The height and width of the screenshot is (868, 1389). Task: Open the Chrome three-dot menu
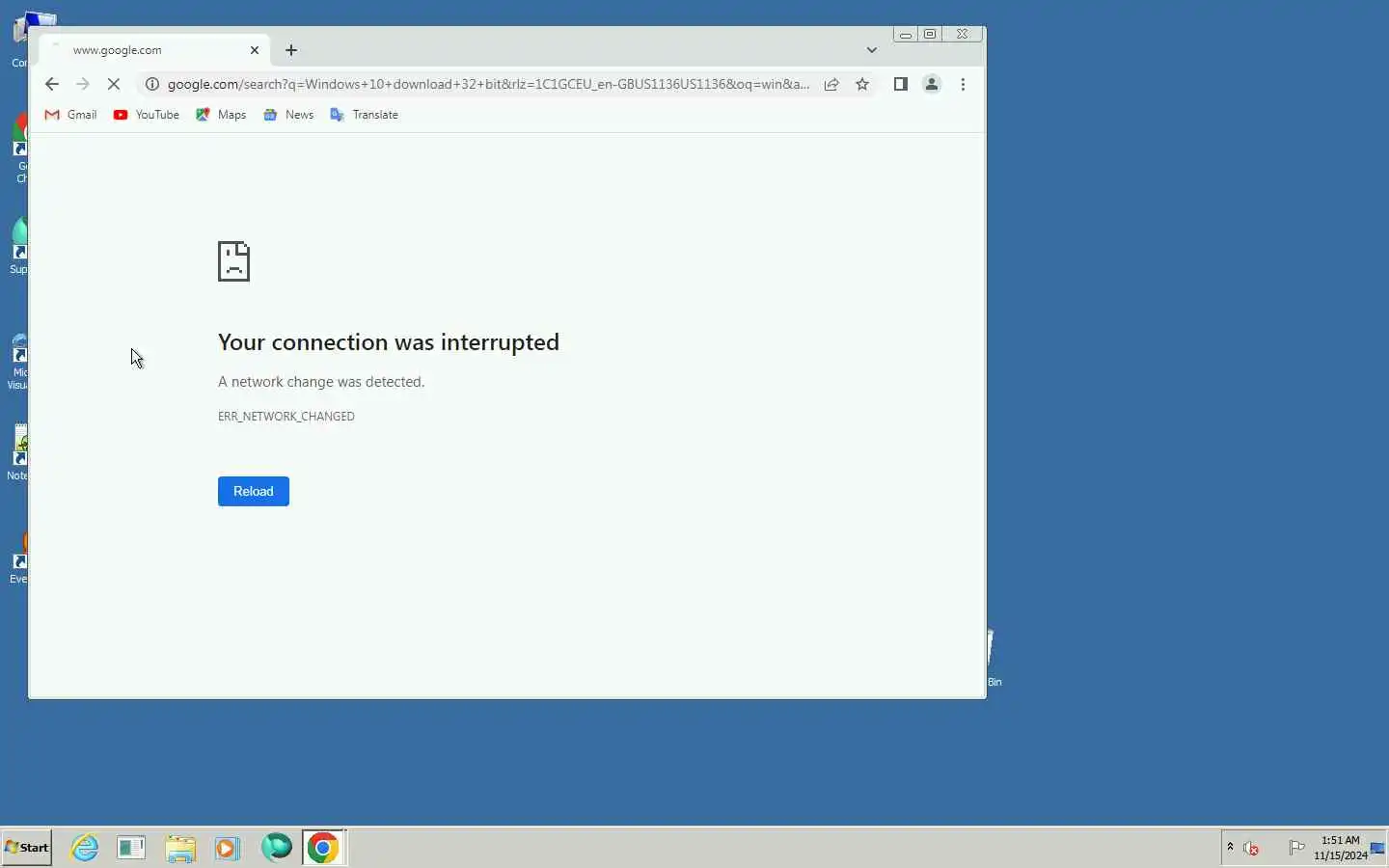963,85
